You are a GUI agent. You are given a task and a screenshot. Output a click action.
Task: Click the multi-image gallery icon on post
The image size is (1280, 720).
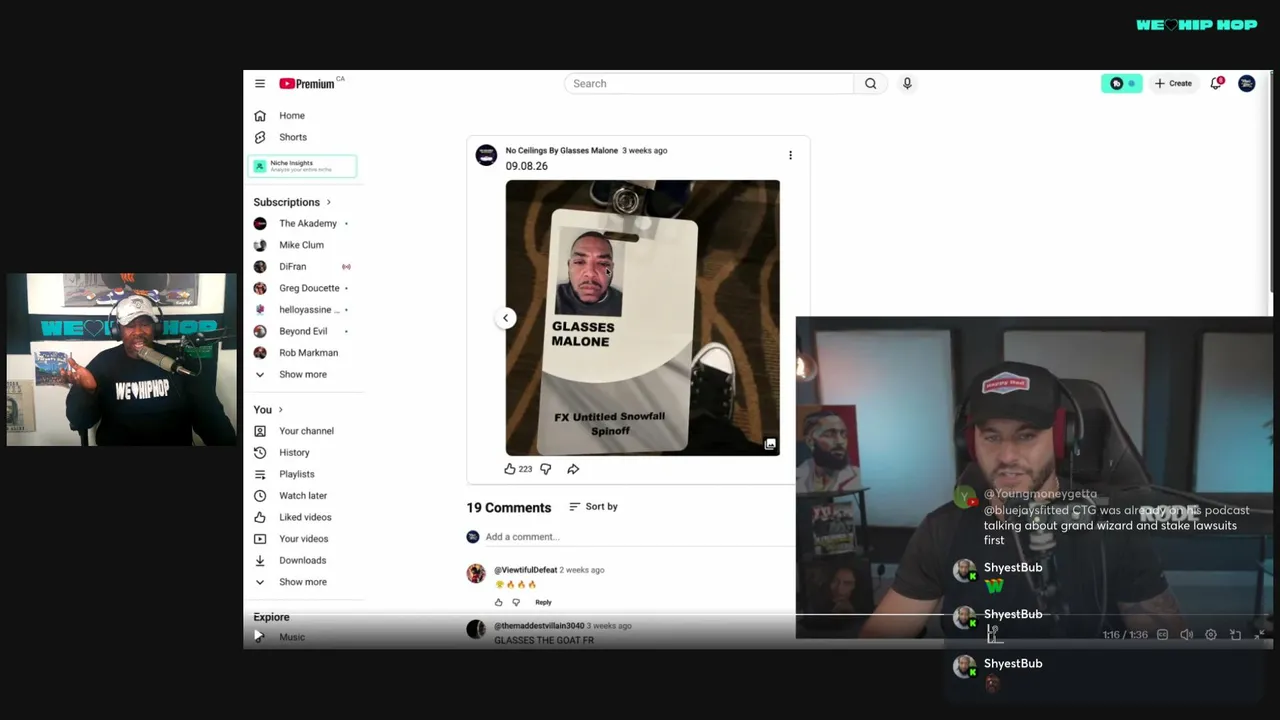[x=770, y=444]
